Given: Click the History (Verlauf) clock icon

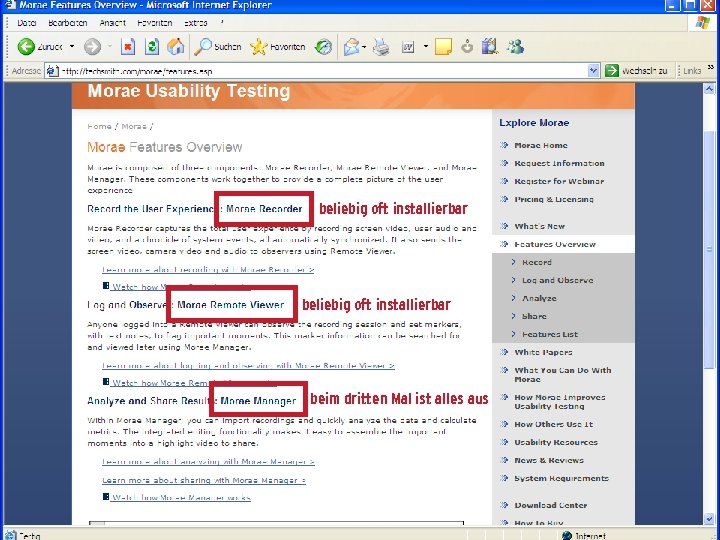Looking at the screenshot, I should coord(323,46).
